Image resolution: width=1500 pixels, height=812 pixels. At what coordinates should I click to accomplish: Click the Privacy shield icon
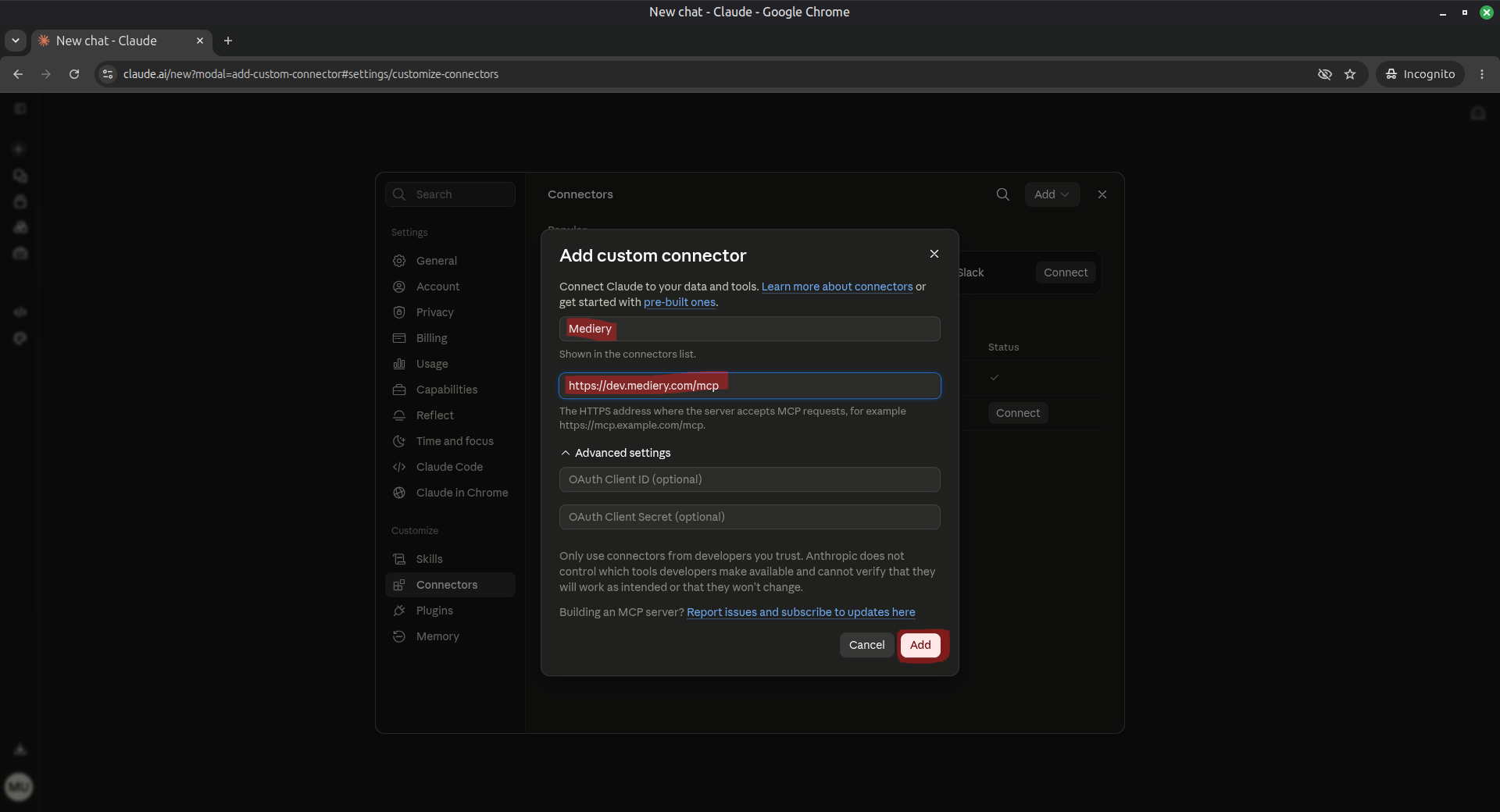point(399,312)
